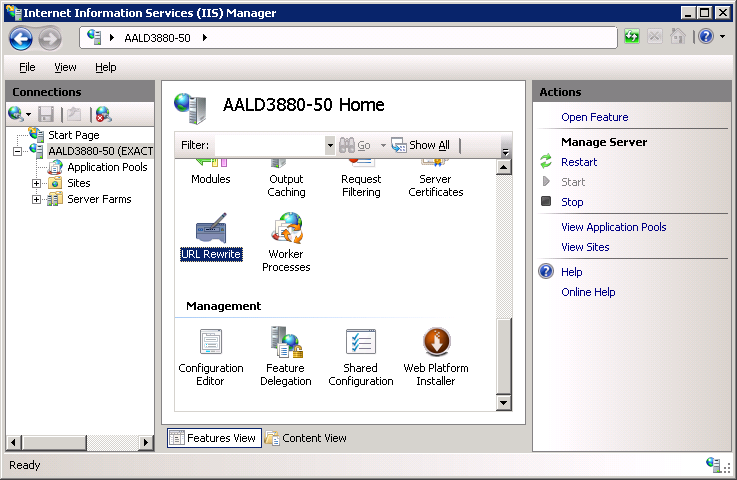Collapse the AALD3880-50 server node

click(x=17, y=151)
